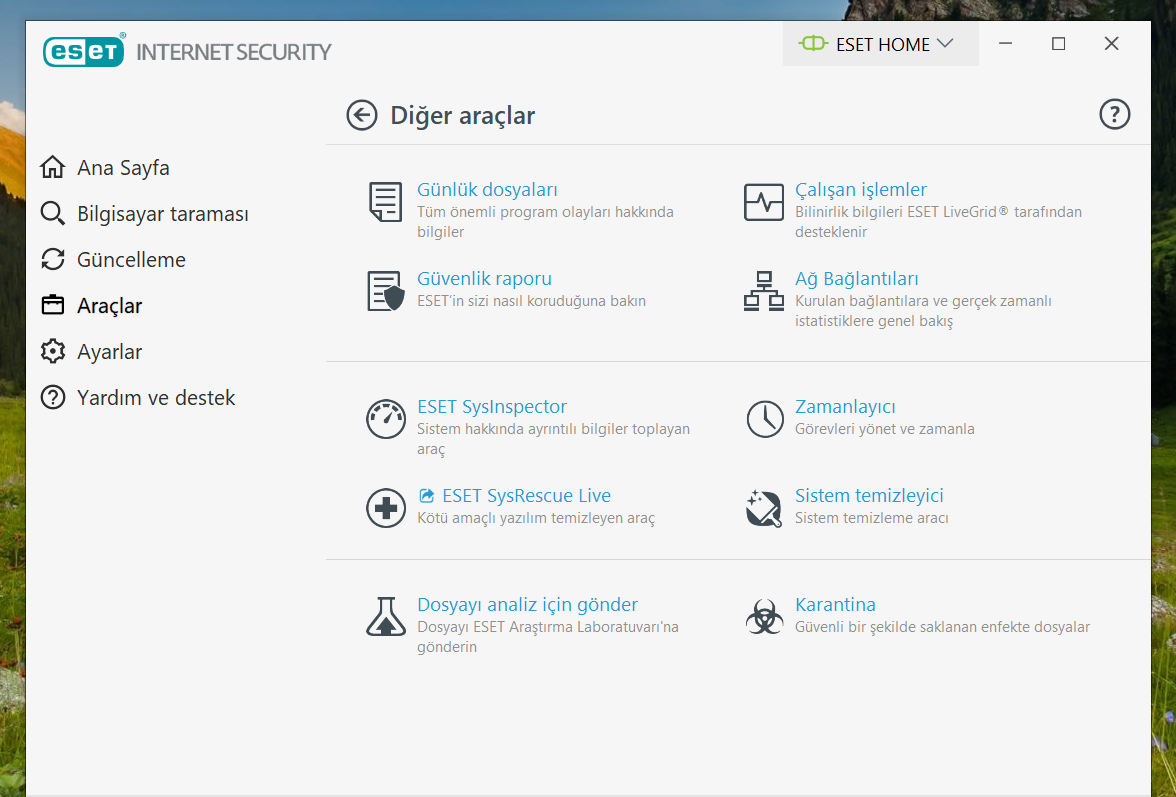Click the Zamanlayıcı clock icon
Viewport: 1176px width, 797px height.
click(x=765, y=418)
